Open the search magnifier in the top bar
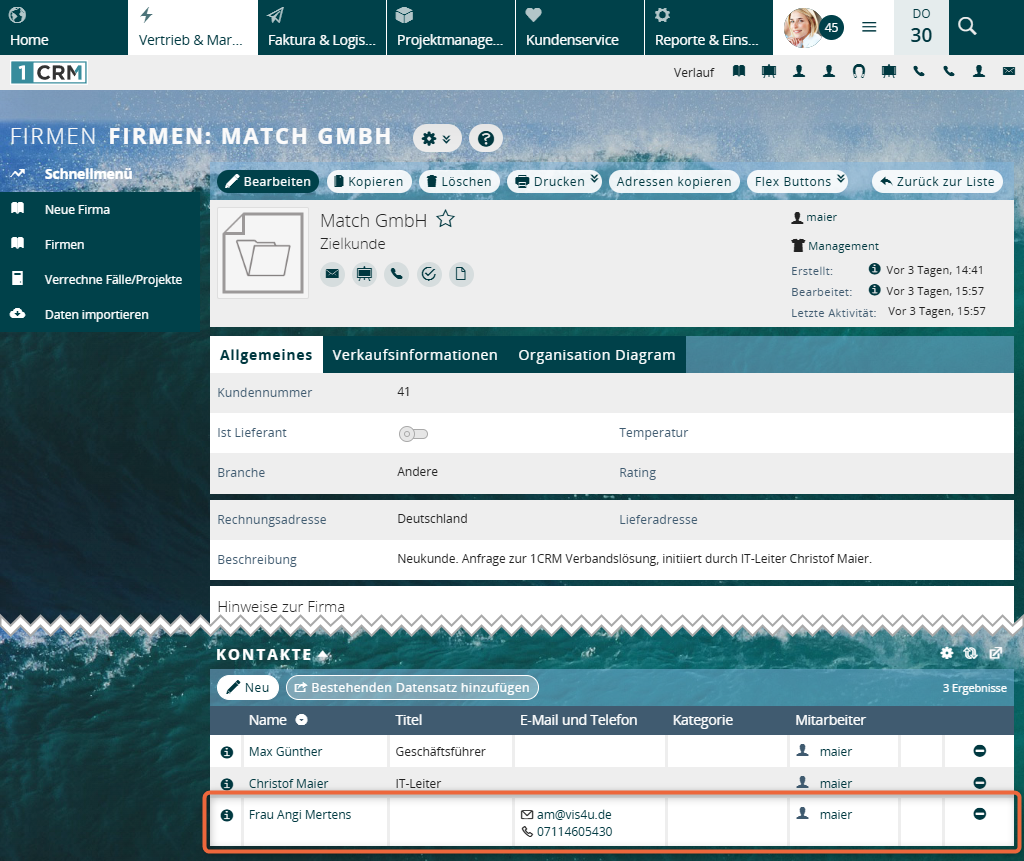 coord(967,26)
